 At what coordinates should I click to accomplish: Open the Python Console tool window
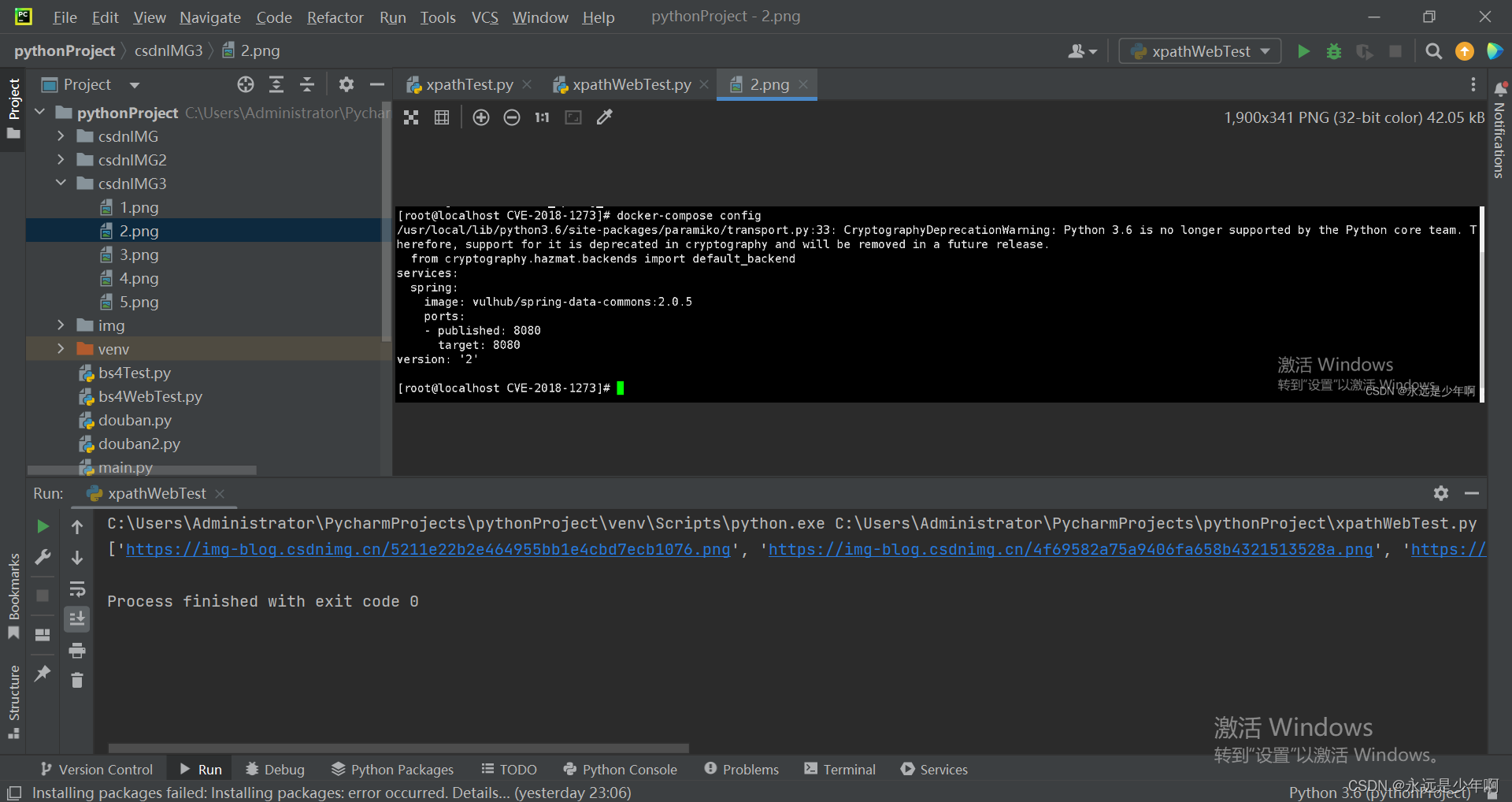click(621, 769)
